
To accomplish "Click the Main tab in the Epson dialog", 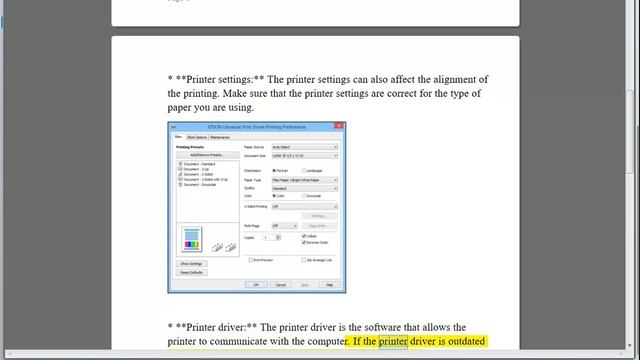I will (x=178, y=137).
